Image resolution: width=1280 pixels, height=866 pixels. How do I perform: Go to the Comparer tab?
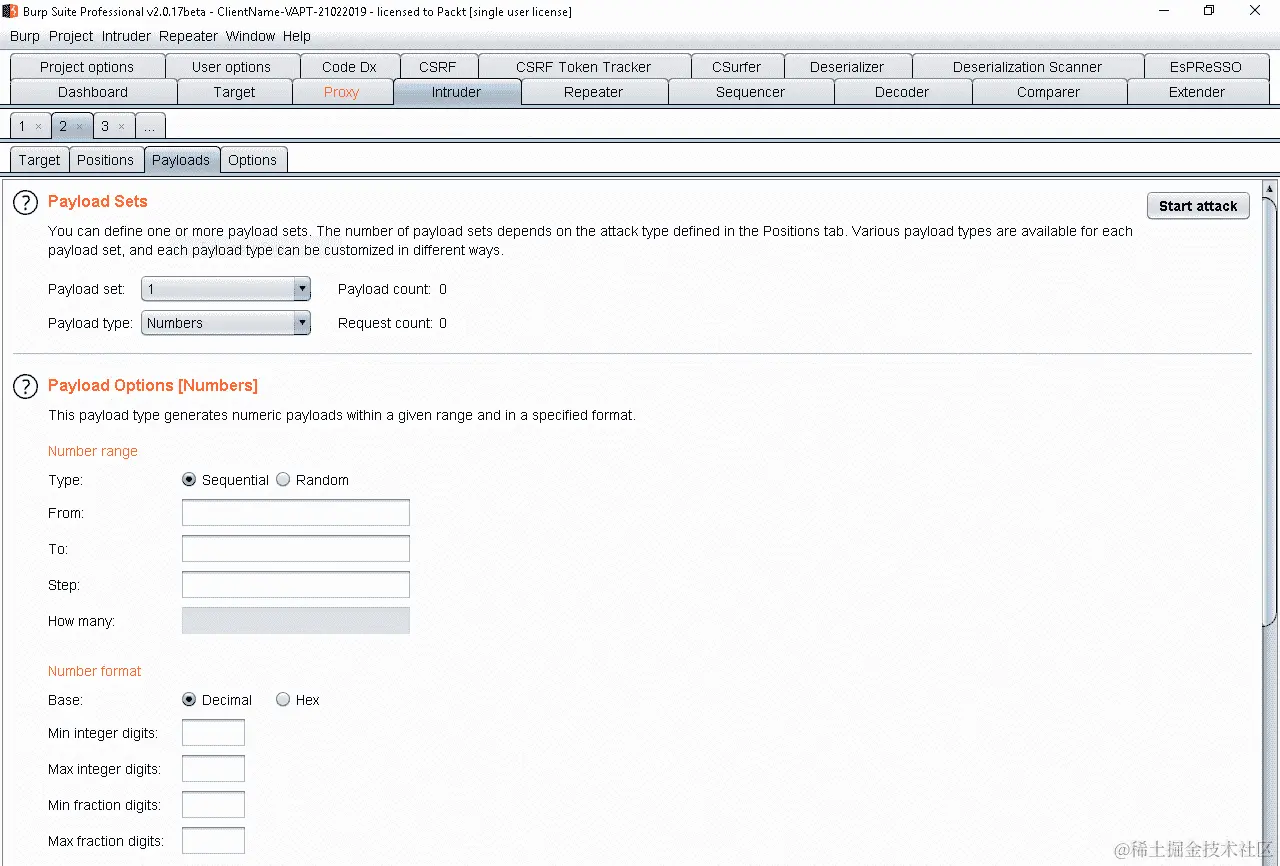click(1048, 92)
